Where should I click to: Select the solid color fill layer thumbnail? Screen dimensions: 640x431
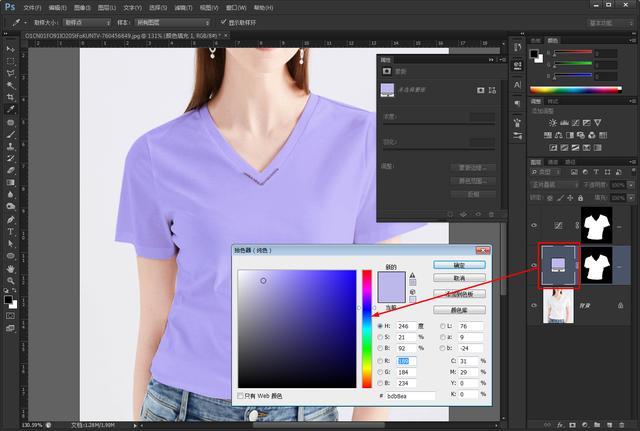click(558, 266)
